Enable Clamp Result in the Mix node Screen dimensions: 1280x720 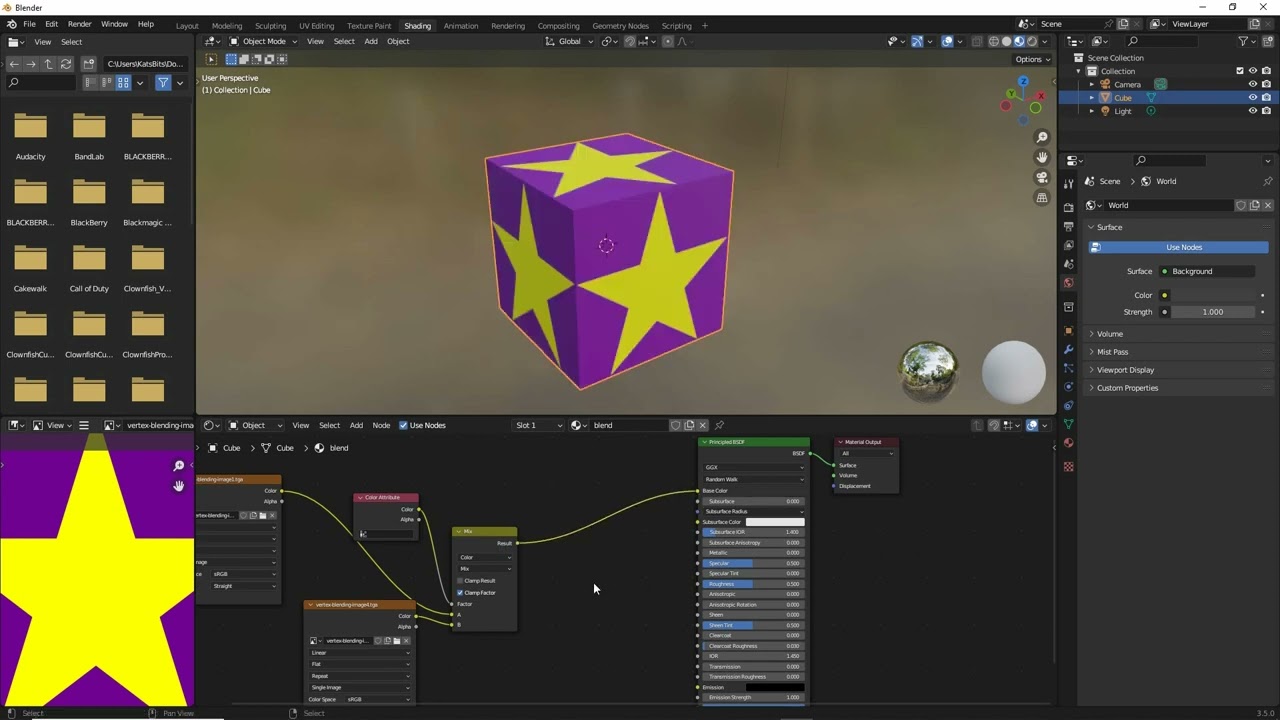point(460,581)
